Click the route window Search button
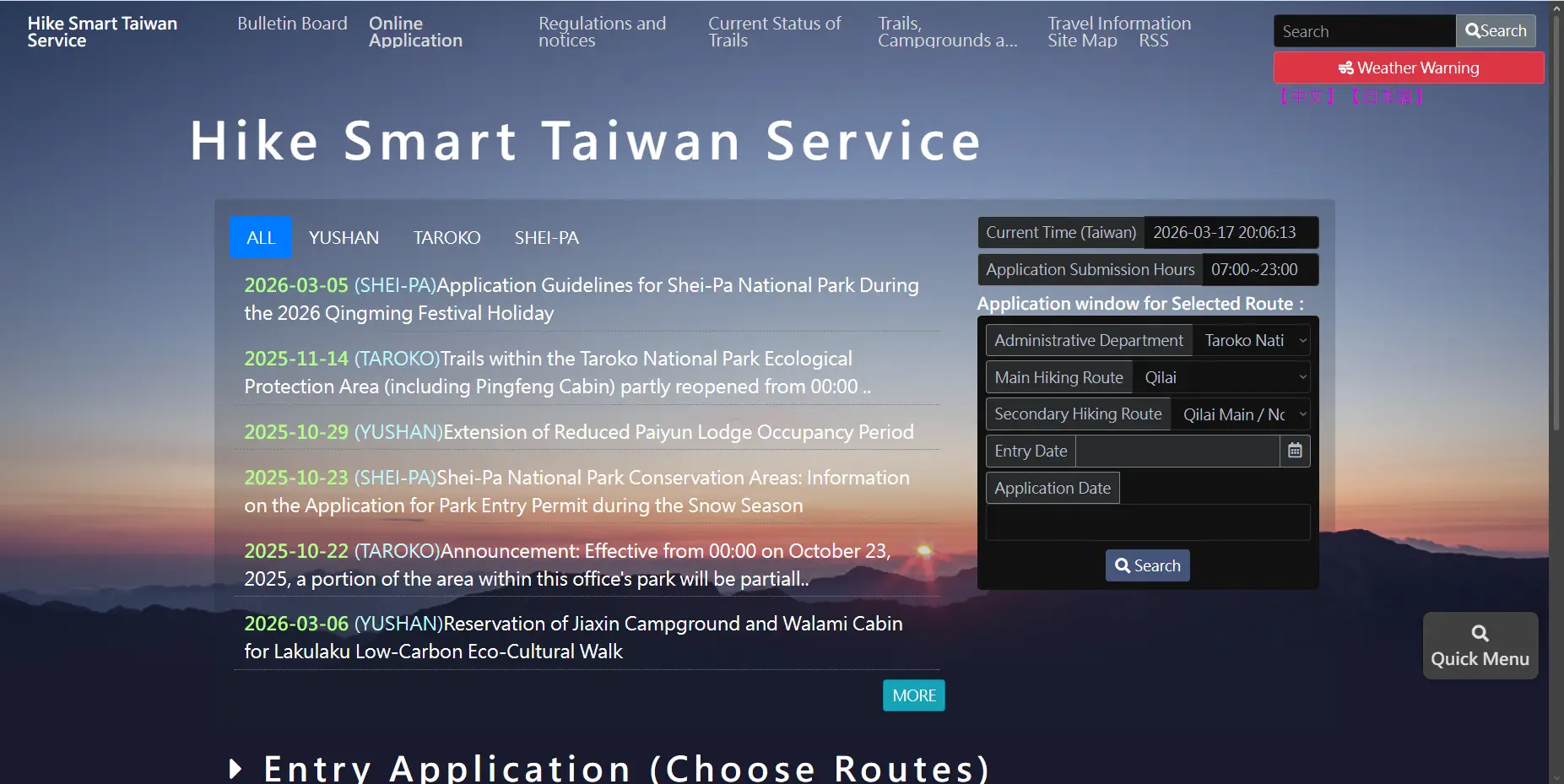 1148,565
